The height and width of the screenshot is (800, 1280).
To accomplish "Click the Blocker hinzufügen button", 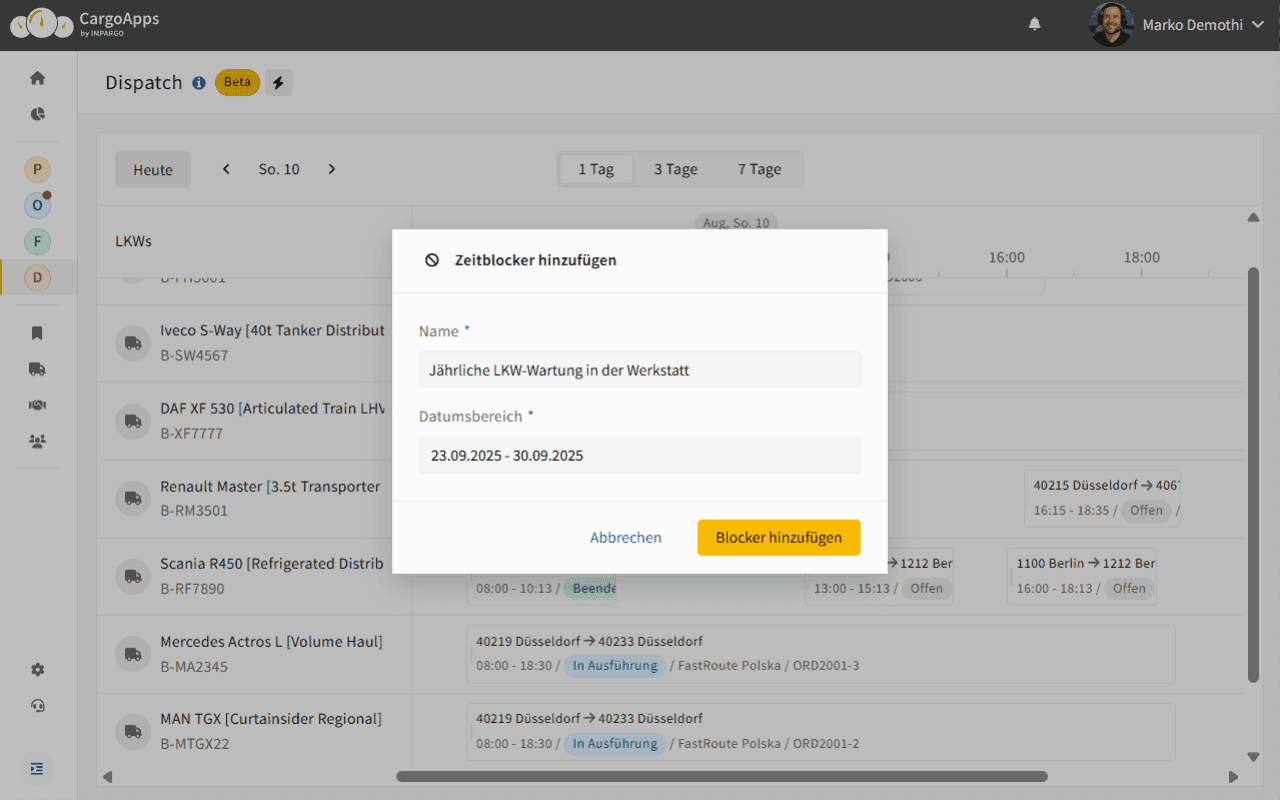I will click(778, 537).
